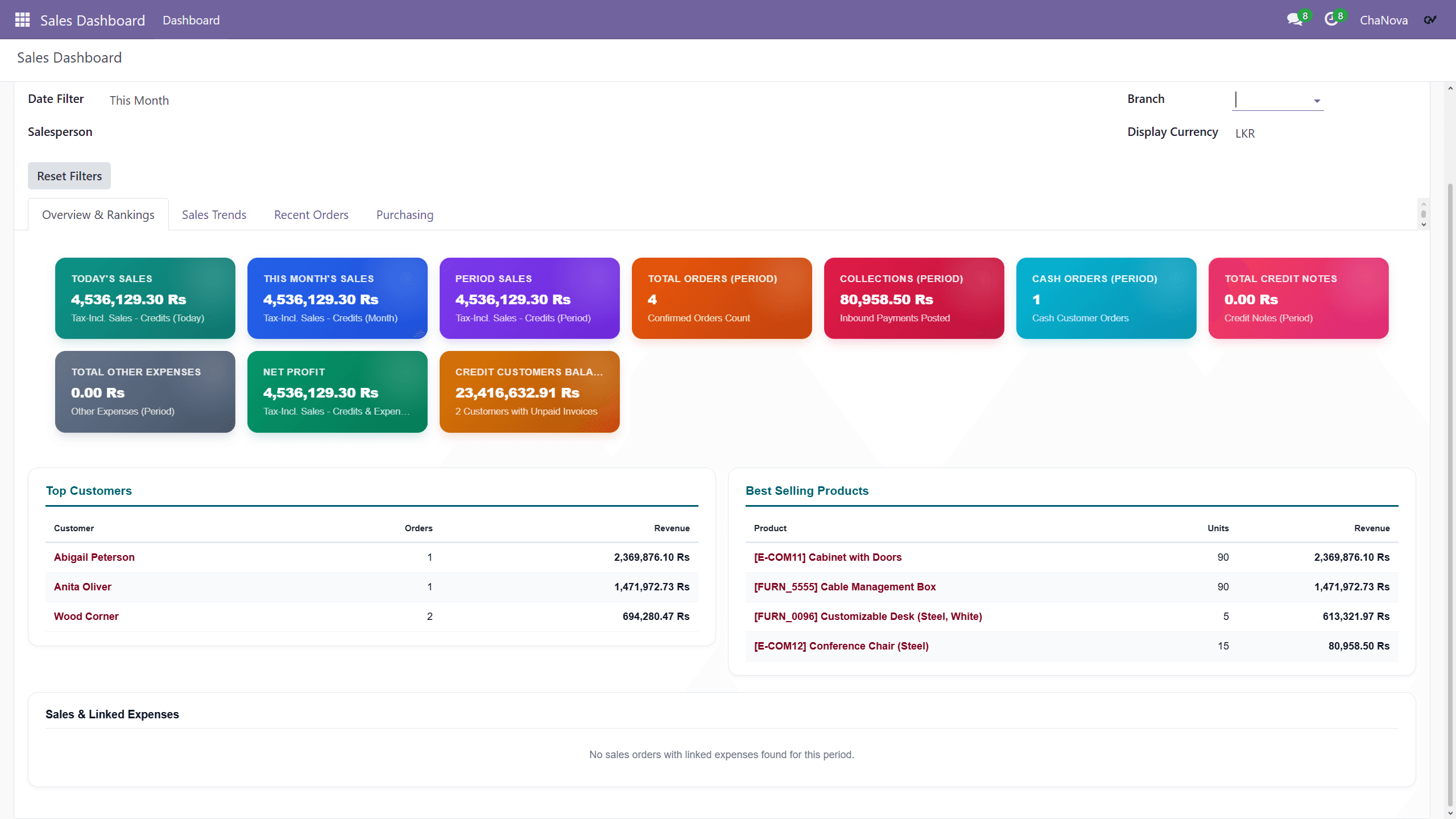The width and height of the screenshot is (1456, 819).
Task: Open the Dashboard menu item
Action: 191,20
